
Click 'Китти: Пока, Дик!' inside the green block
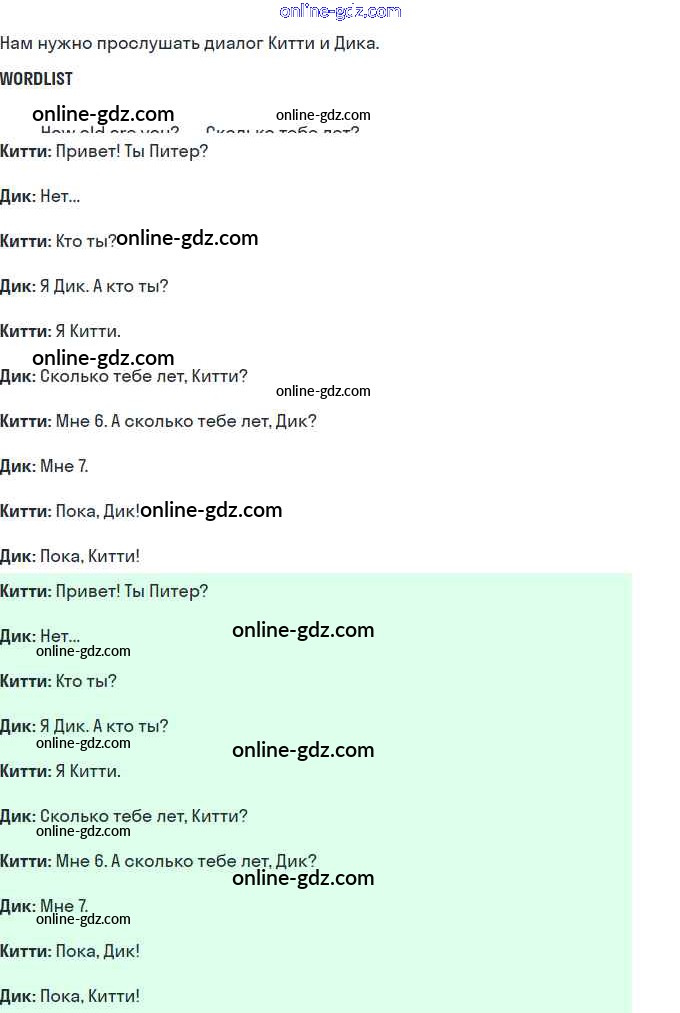click(70, 952)
